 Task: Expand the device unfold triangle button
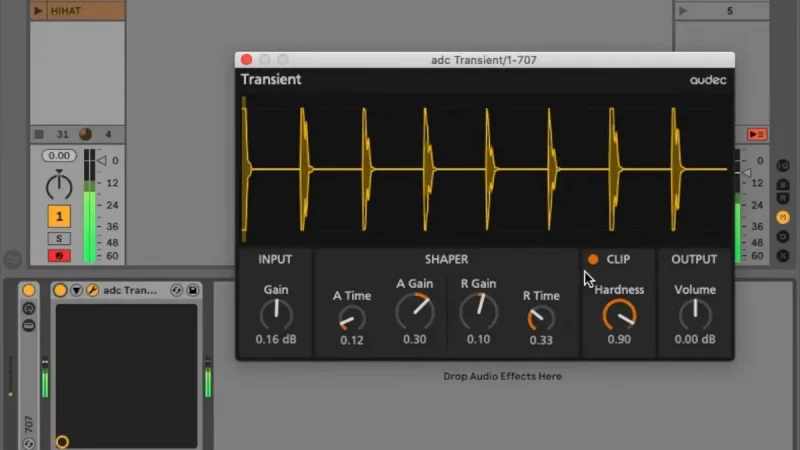click(x=77, y=290)
